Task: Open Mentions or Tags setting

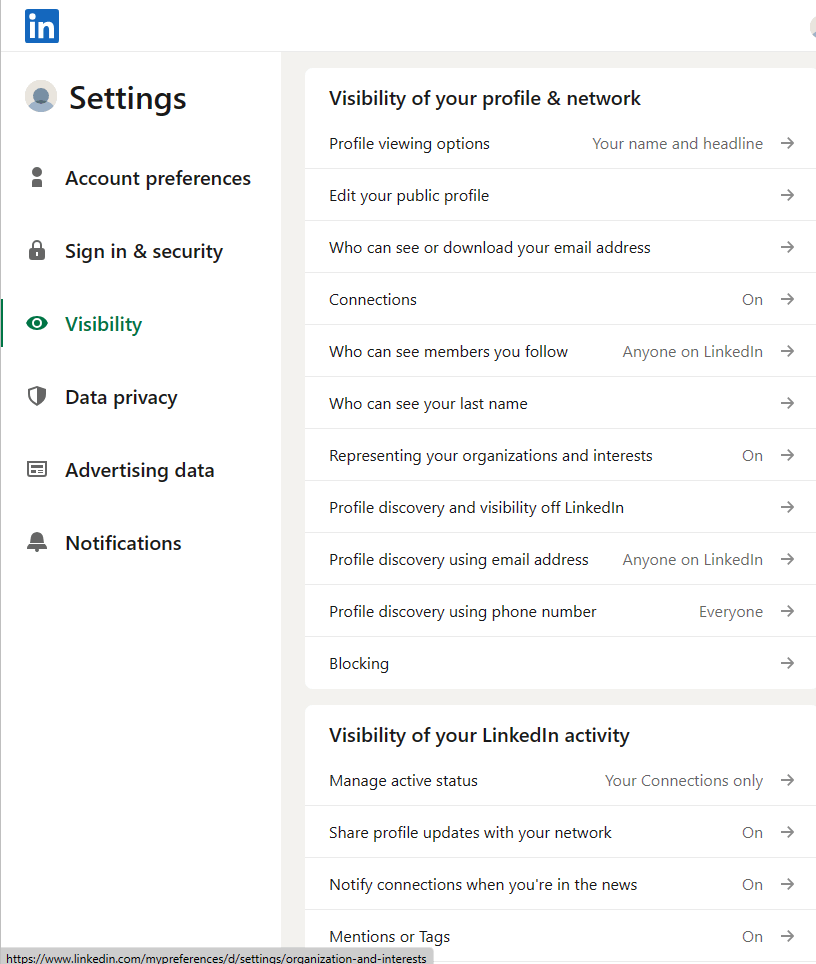Action: tap(560, 936)
